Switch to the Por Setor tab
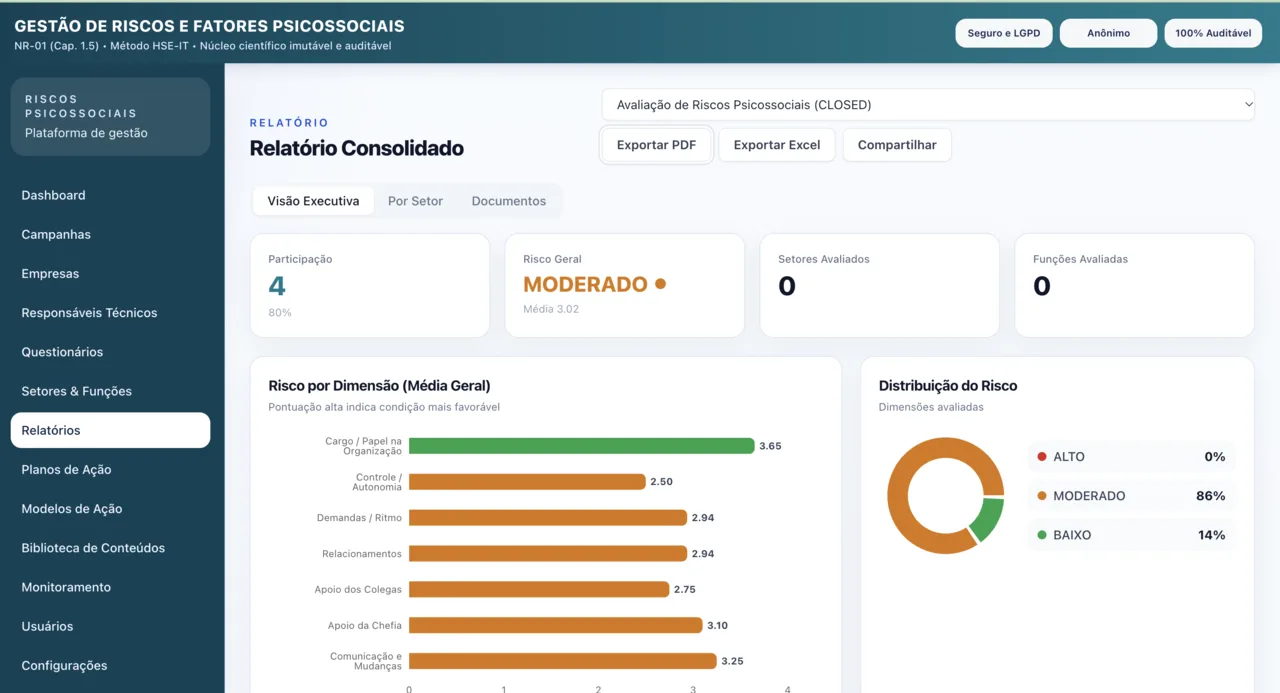This screenshot has width=1280, height=693. tap(415, 201)
